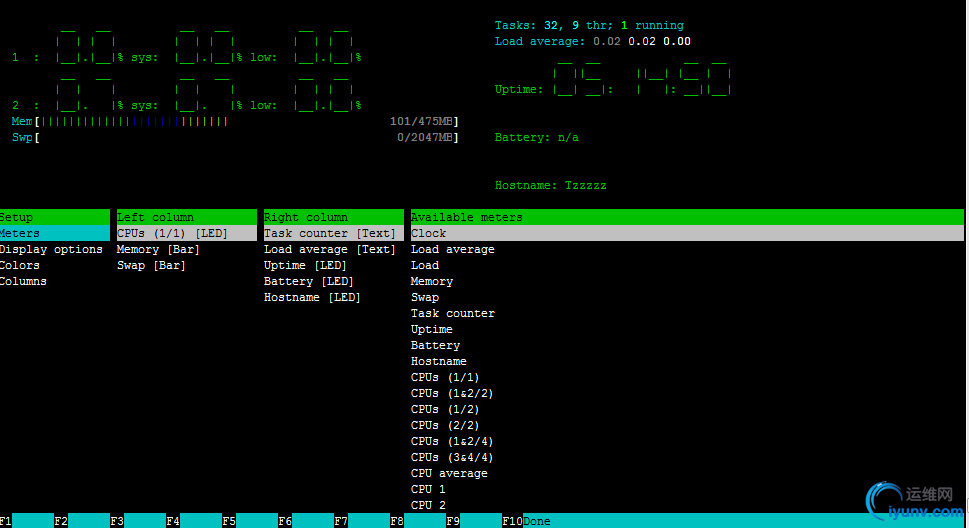Click the 101/475MB memory value
Viewport: 969px width, 528px height.
421,121
